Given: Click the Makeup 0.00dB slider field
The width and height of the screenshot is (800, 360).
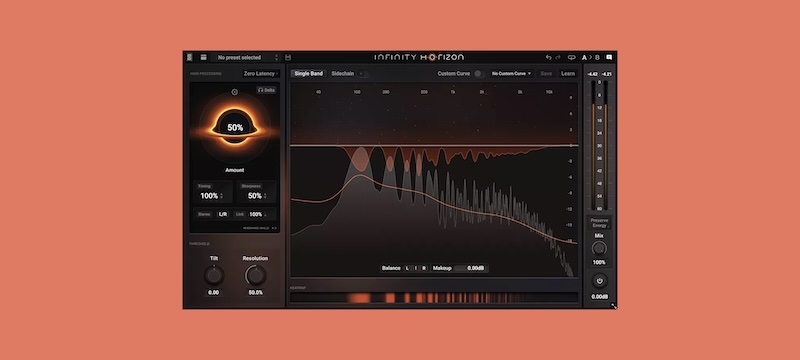Looking at the screenshot, I should pyautogui.click(x=470, y=268).
